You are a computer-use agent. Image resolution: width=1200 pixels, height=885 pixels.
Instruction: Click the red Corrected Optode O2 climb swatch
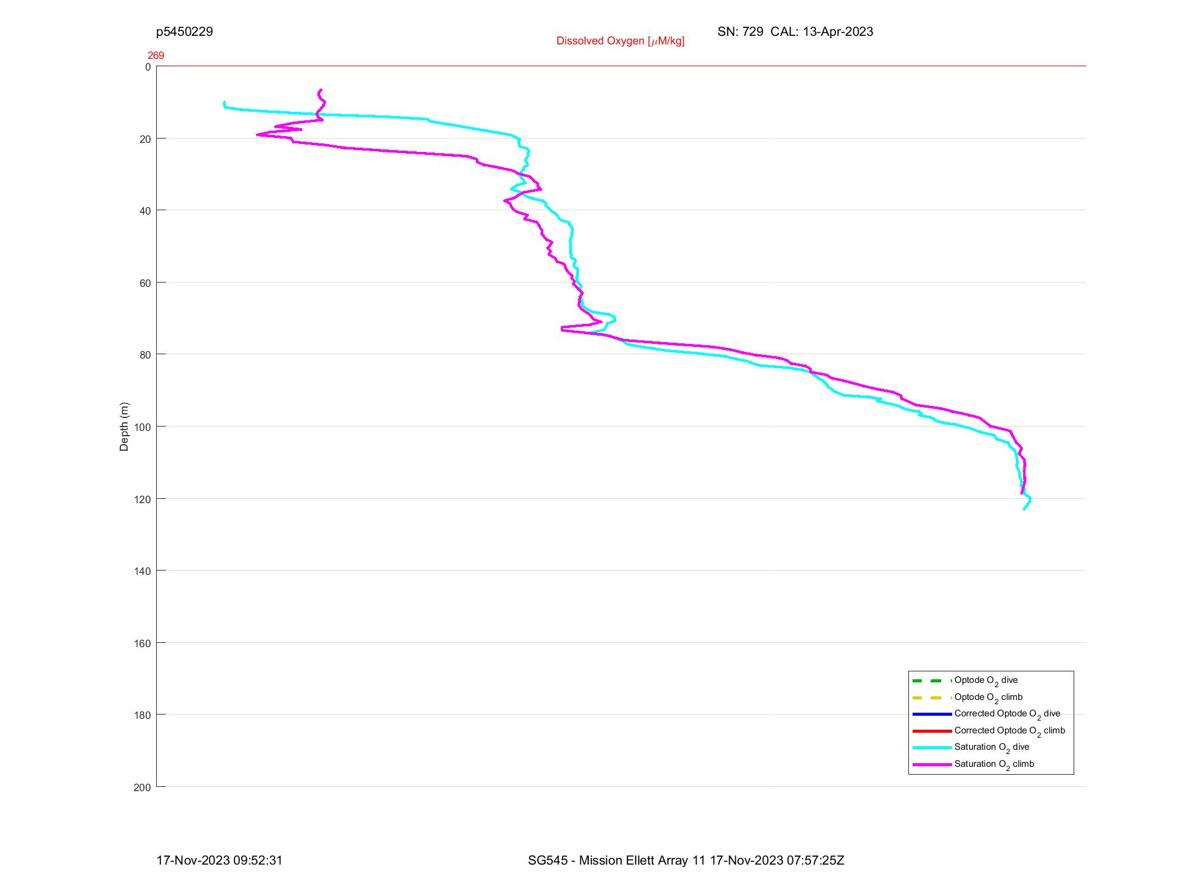[x=931, y=731]
